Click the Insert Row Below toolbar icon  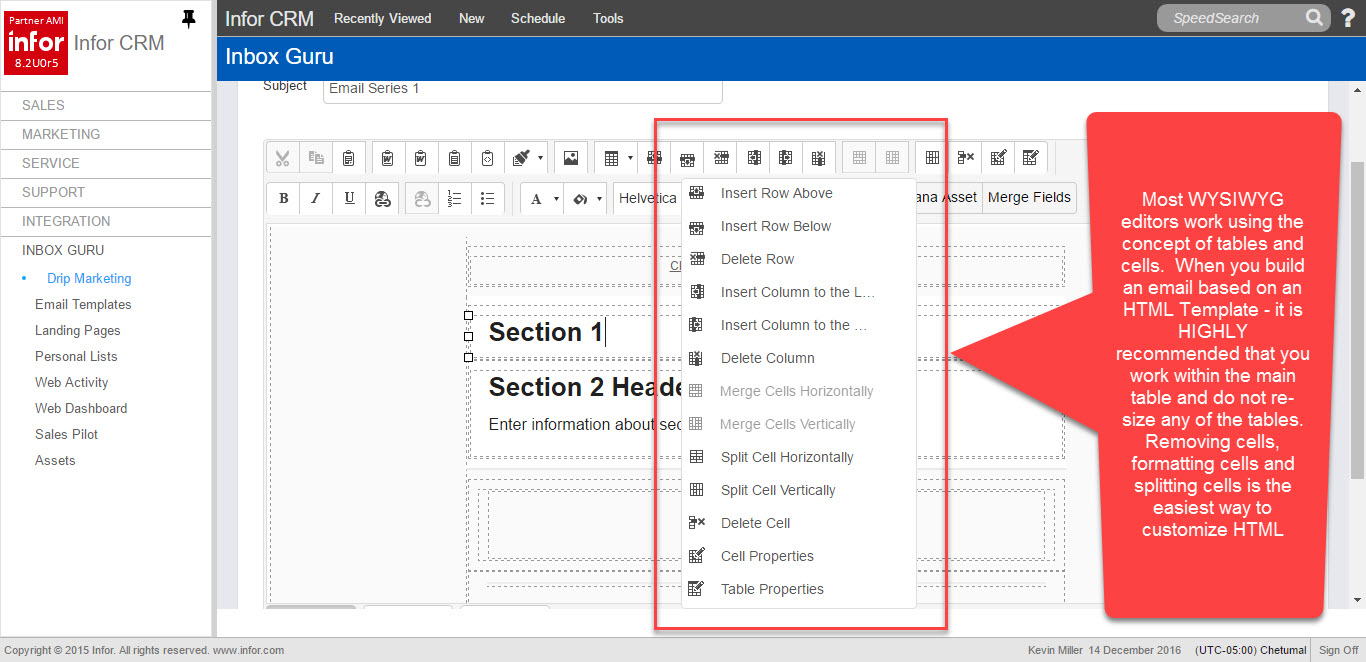687,158
